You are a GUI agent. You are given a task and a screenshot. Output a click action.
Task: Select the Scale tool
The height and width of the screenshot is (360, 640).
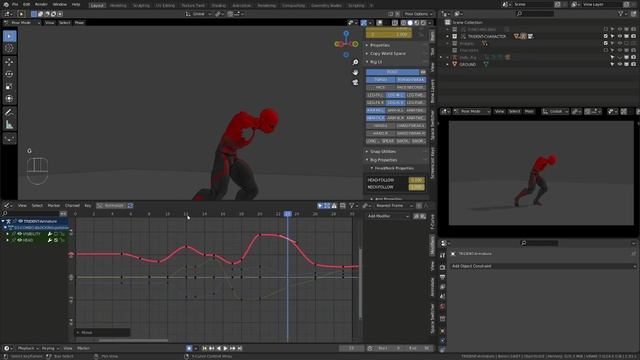pos(9,87)
